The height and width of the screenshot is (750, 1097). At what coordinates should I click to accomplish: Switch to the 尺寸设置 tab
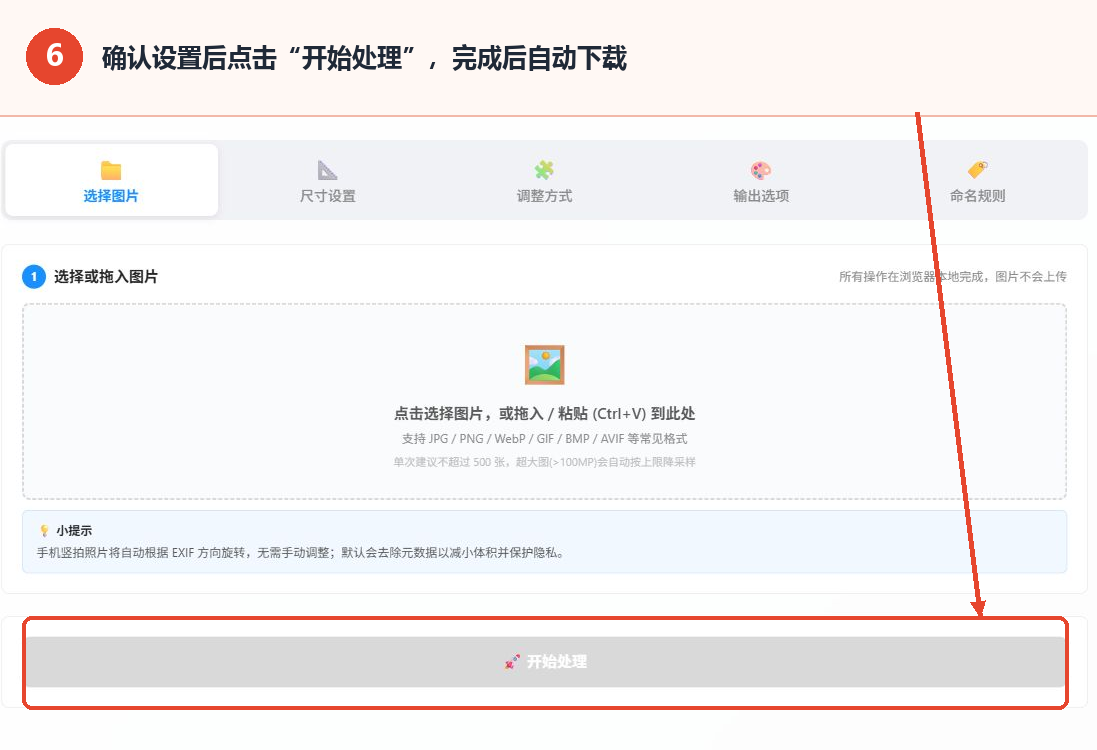click(x=327, y=181)
